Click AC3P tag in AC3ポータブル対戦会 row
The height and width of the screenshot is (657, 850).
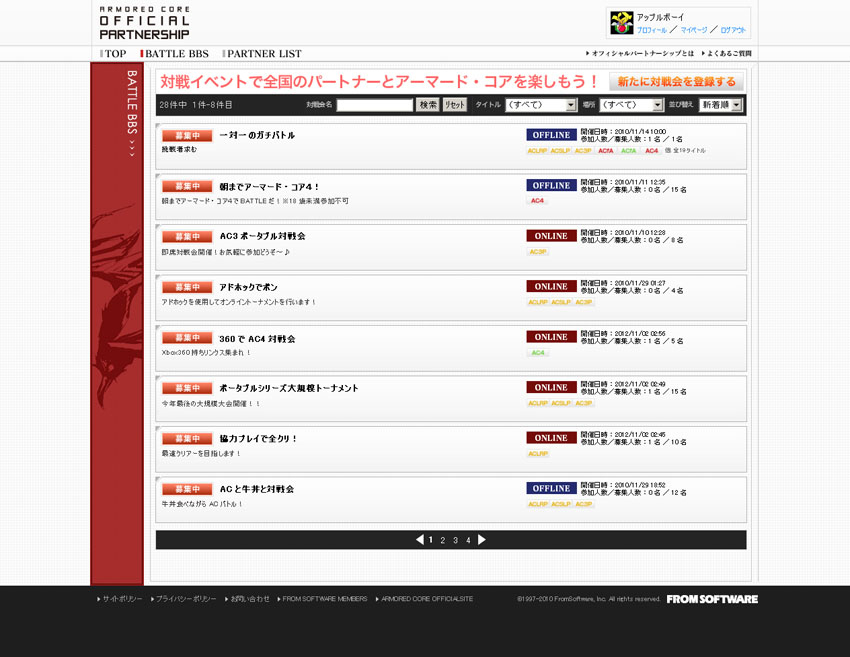(x=538, y=252)
